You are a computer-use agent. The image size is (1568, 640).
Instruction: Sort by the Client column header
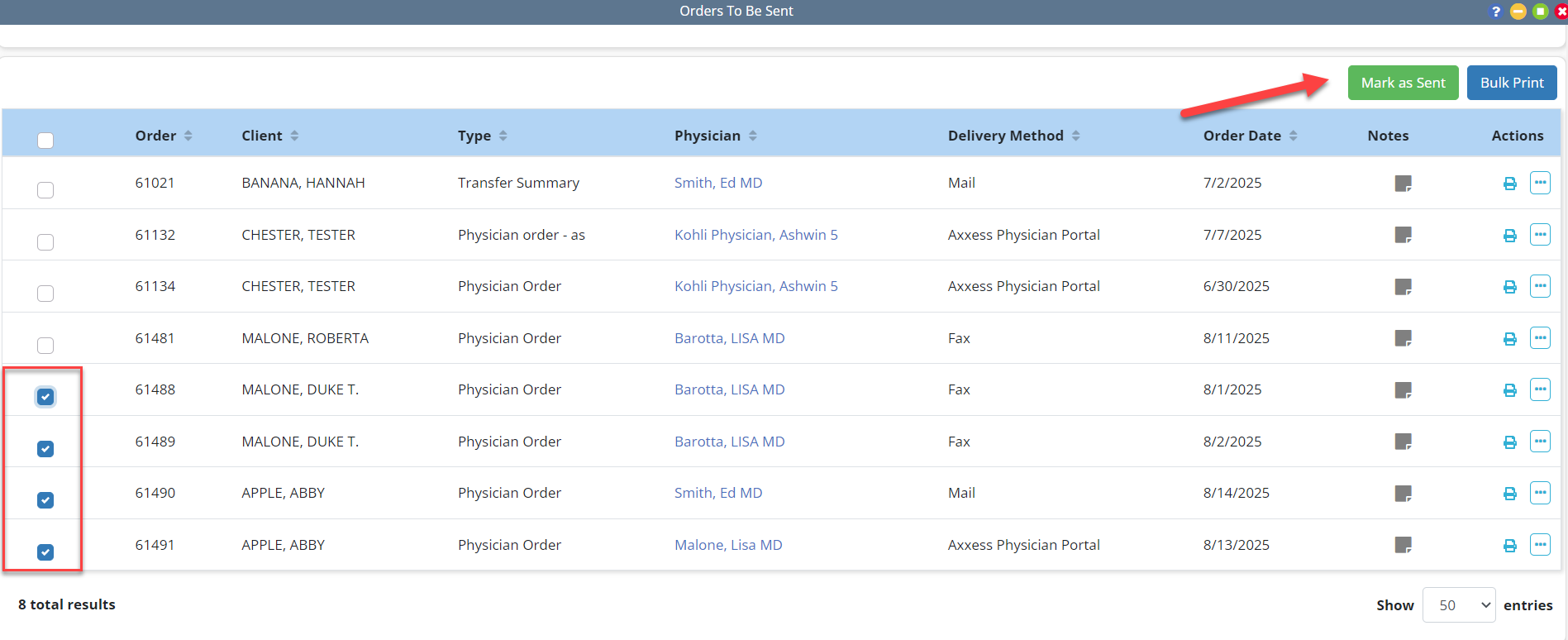(269, 136)
